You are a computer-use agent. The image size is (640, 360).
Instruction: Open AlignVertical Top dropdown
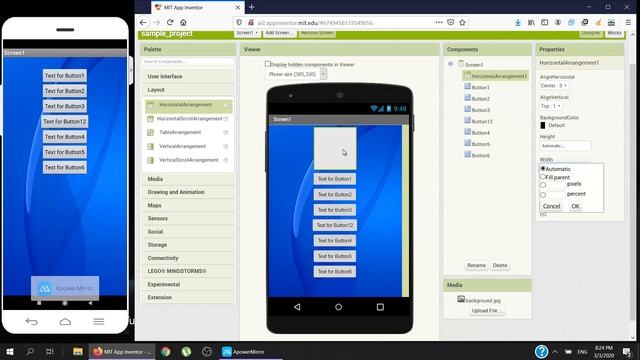551,106
